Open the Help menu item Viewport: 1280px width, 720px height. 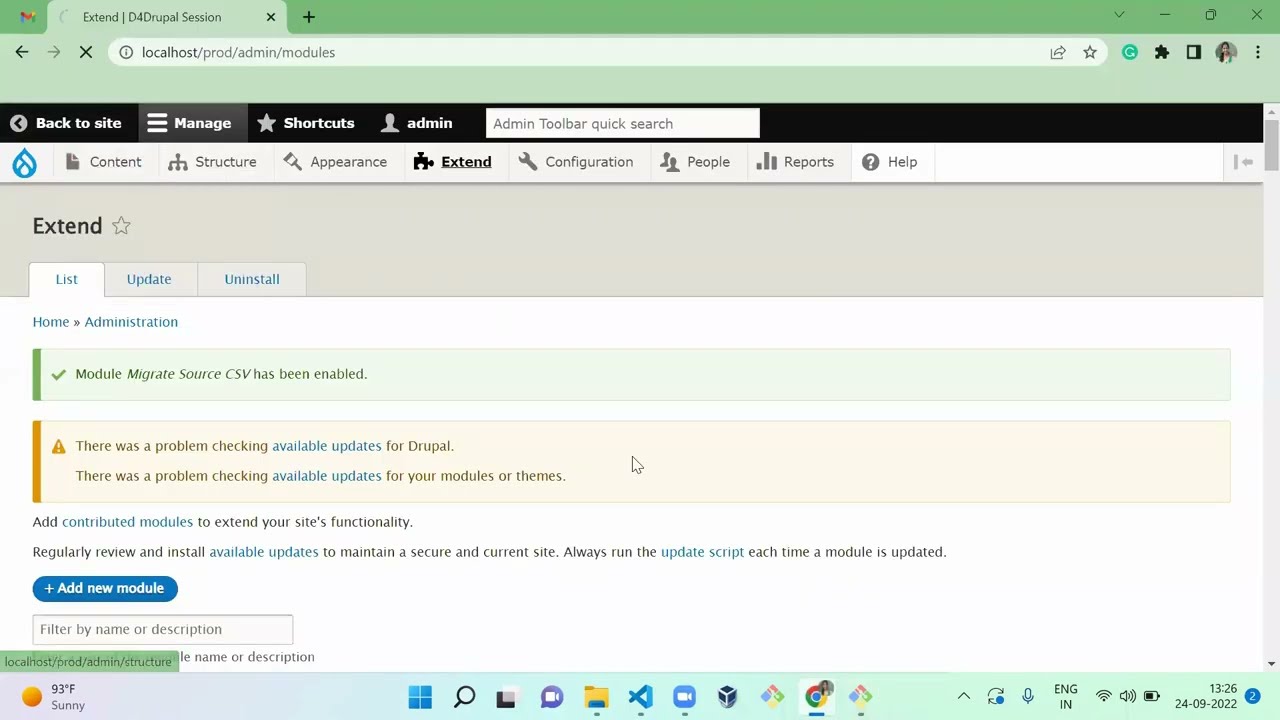pyautogui.click(x=889, y=162)
